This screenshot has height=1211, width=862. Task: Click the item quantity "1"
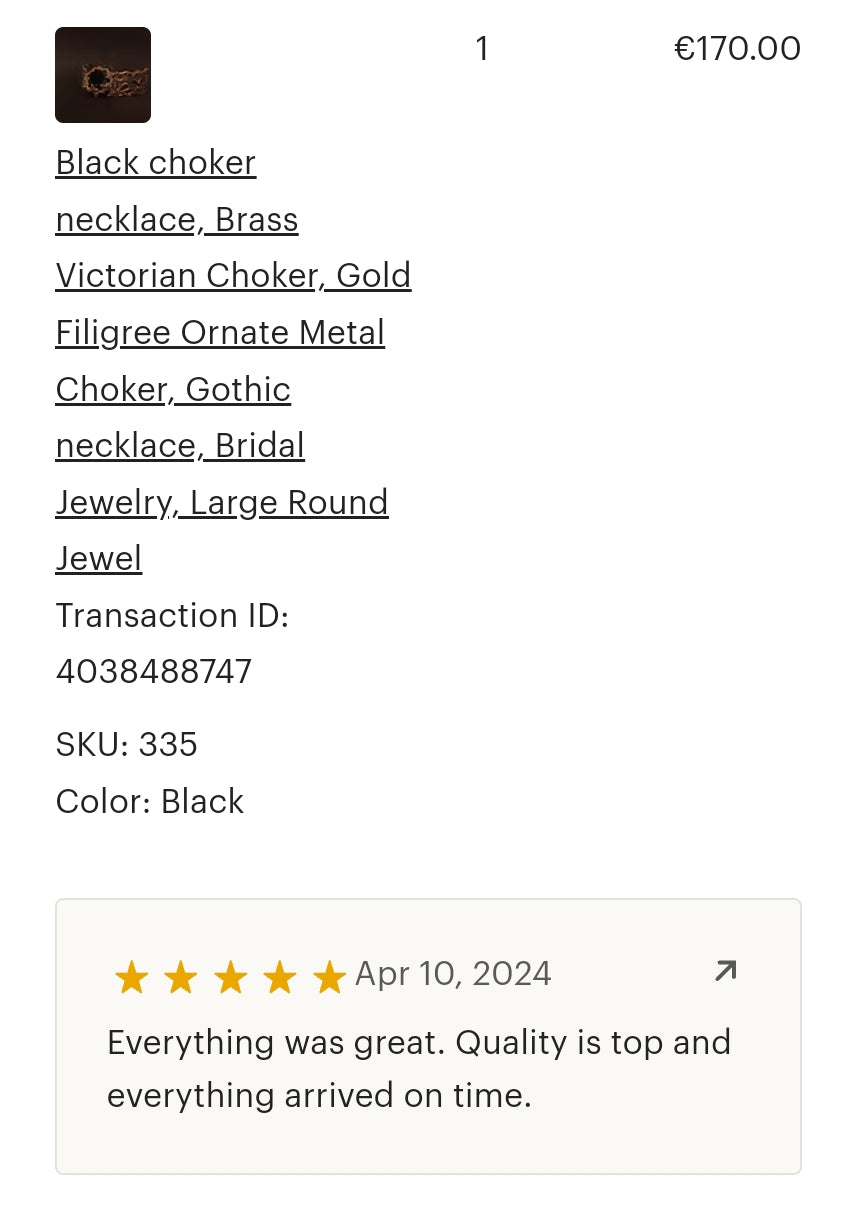(x=482, y=48)
